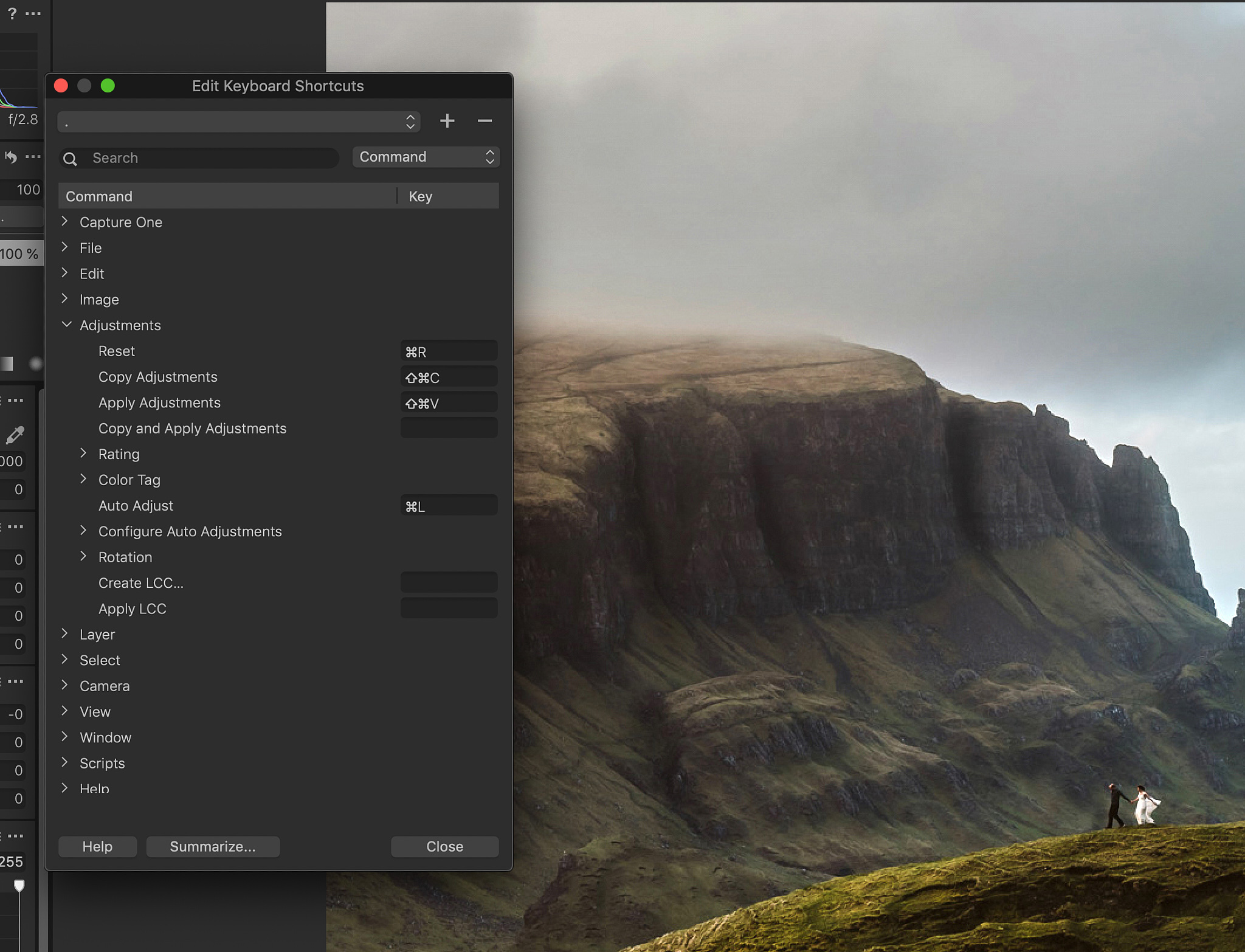The height and width of the screenshot is (952, 1245).
Task: Click inside the Search field
Action: click(x=182, y=158)
